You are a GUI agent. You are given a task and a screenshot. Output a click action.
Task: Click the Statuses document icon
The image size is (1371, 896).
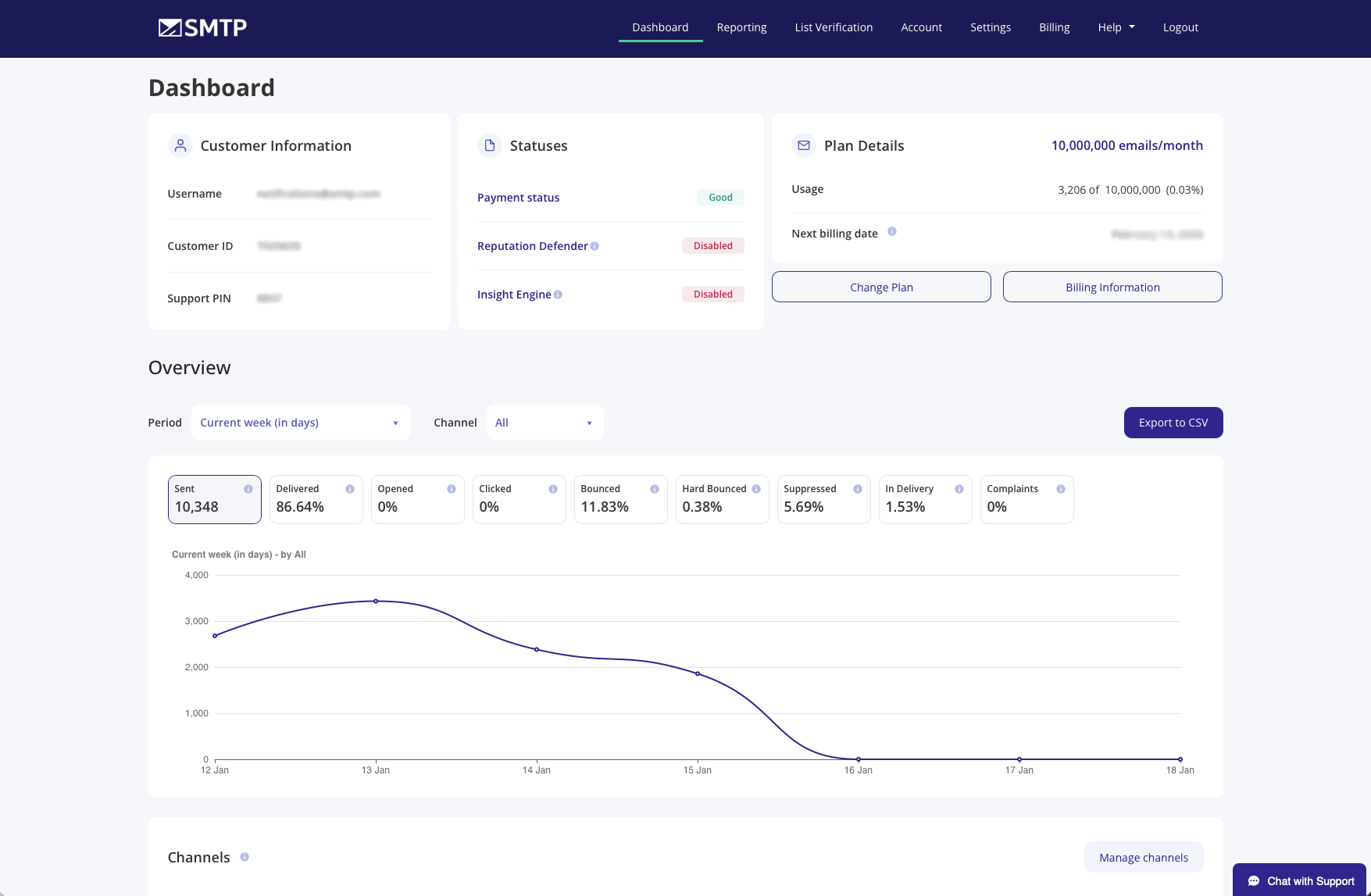click(489, 145)
